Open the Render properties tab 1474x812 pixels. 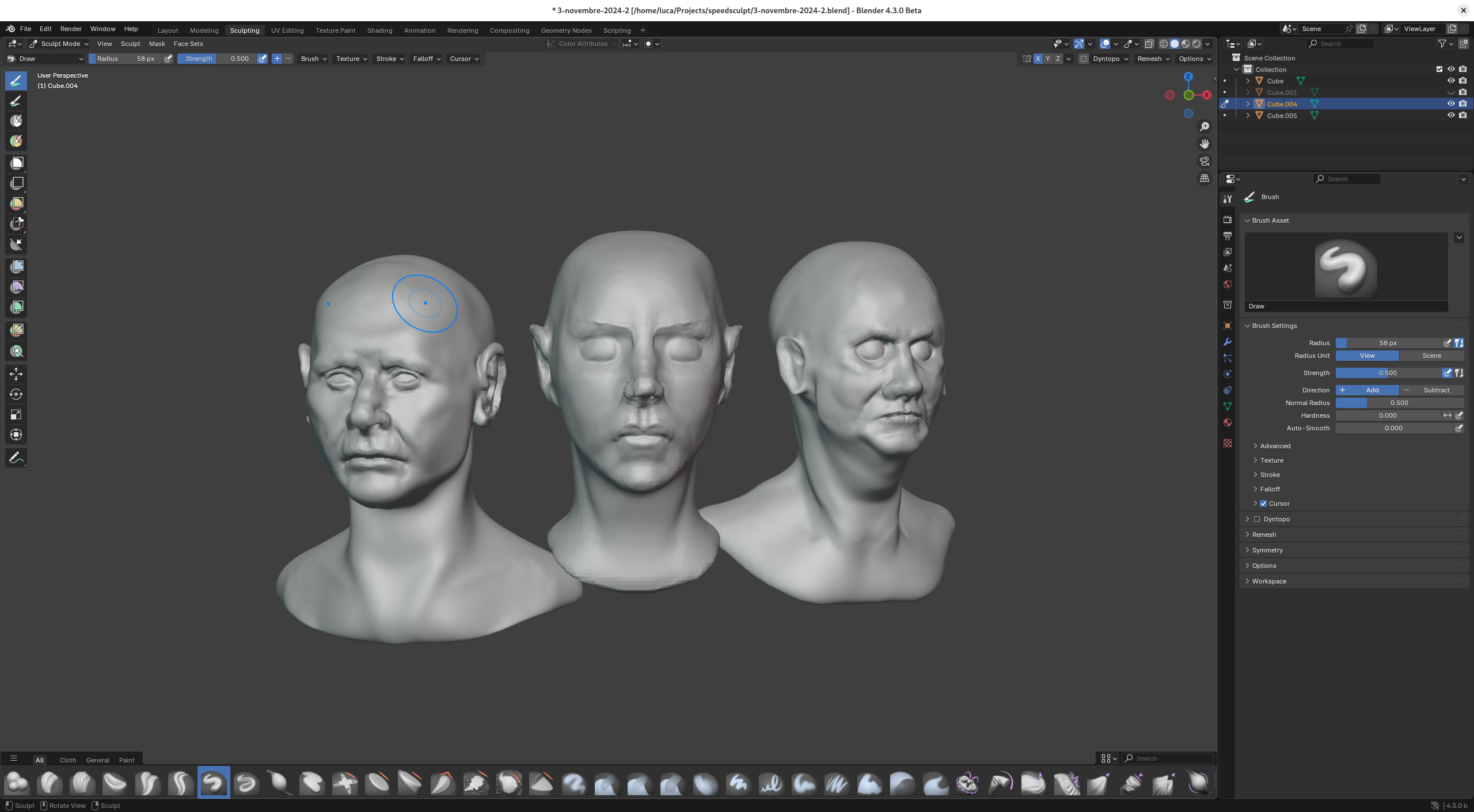(1228, 220)
